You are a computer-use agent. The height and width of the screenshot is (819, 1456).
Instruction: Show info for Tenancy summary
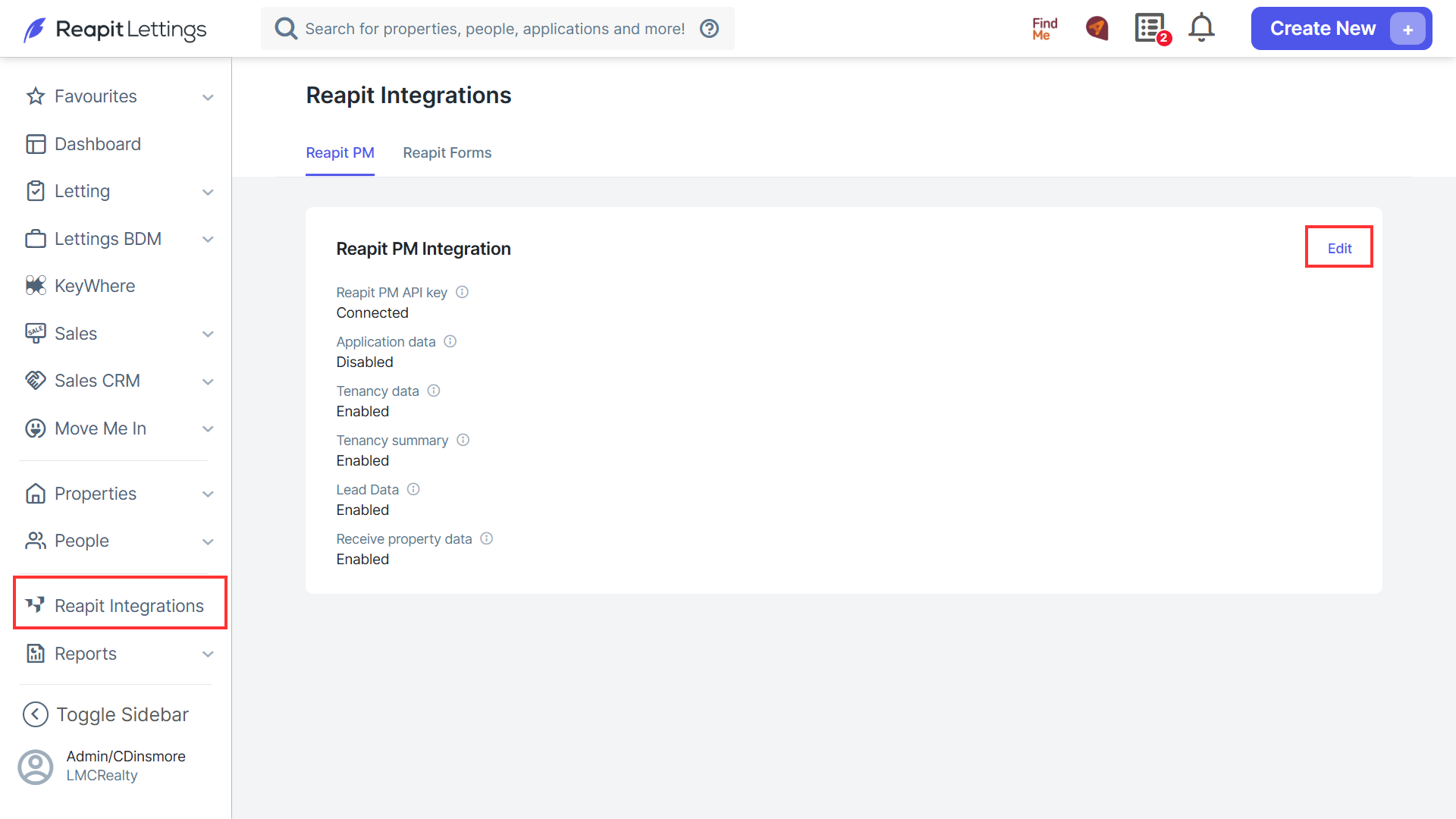(463, 440)
